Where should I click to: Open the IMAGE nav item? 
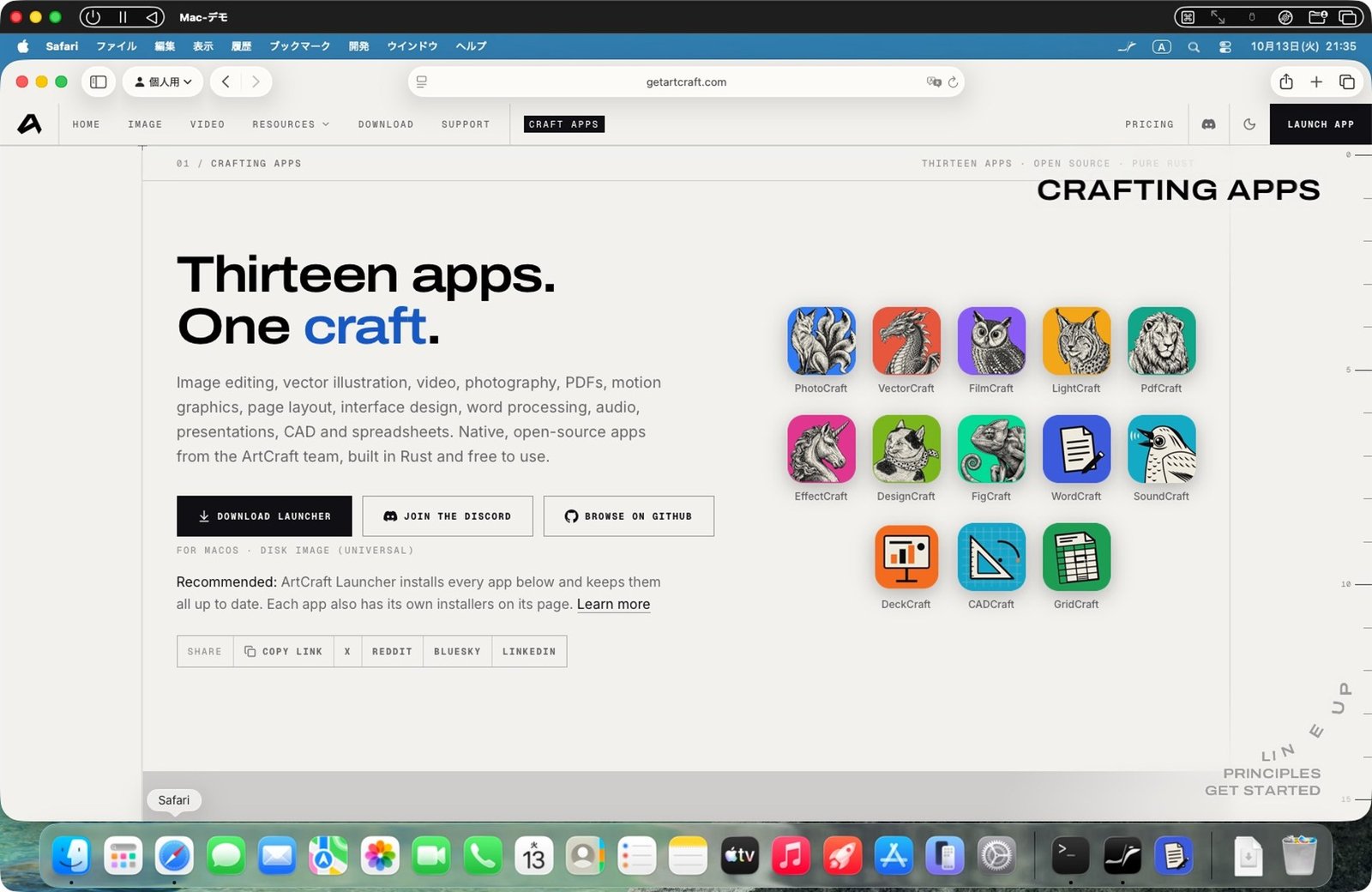pyautogui.click(x=145, y=124)
